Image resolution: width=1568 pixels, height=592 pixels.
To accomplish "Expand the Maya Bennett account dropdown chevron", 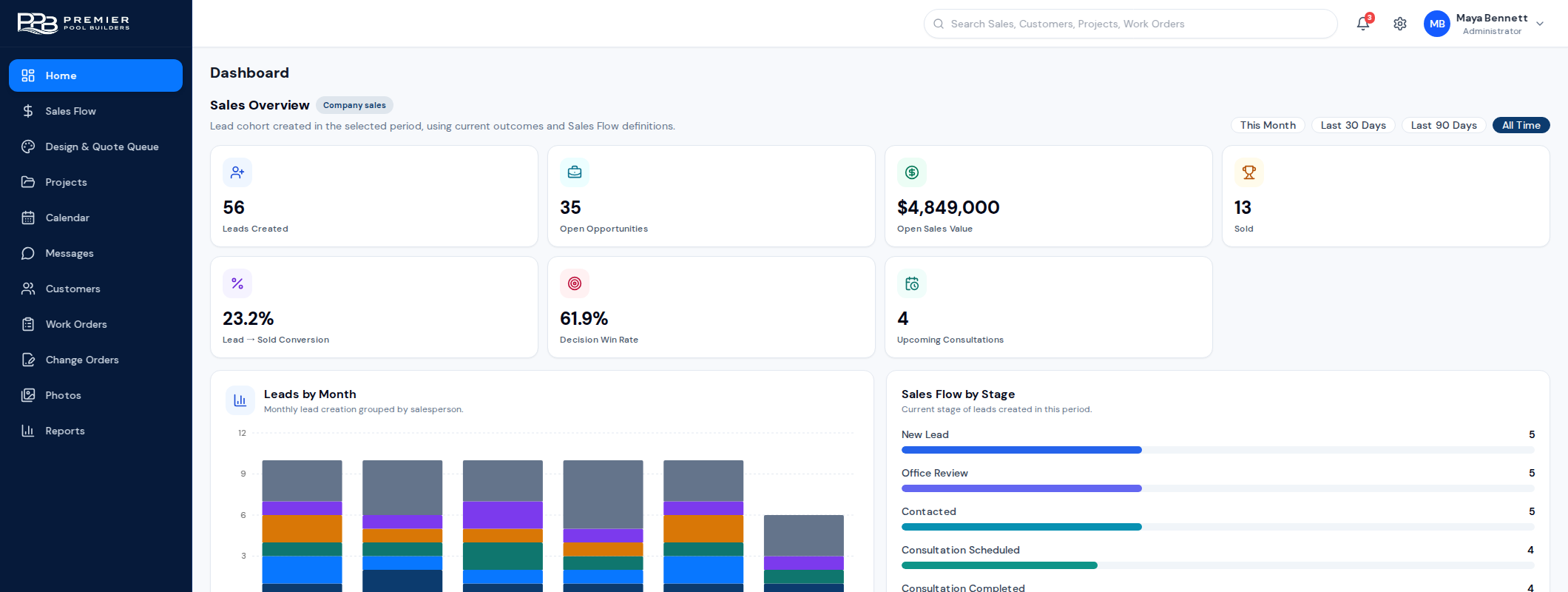I will (x=1540, y=24).
